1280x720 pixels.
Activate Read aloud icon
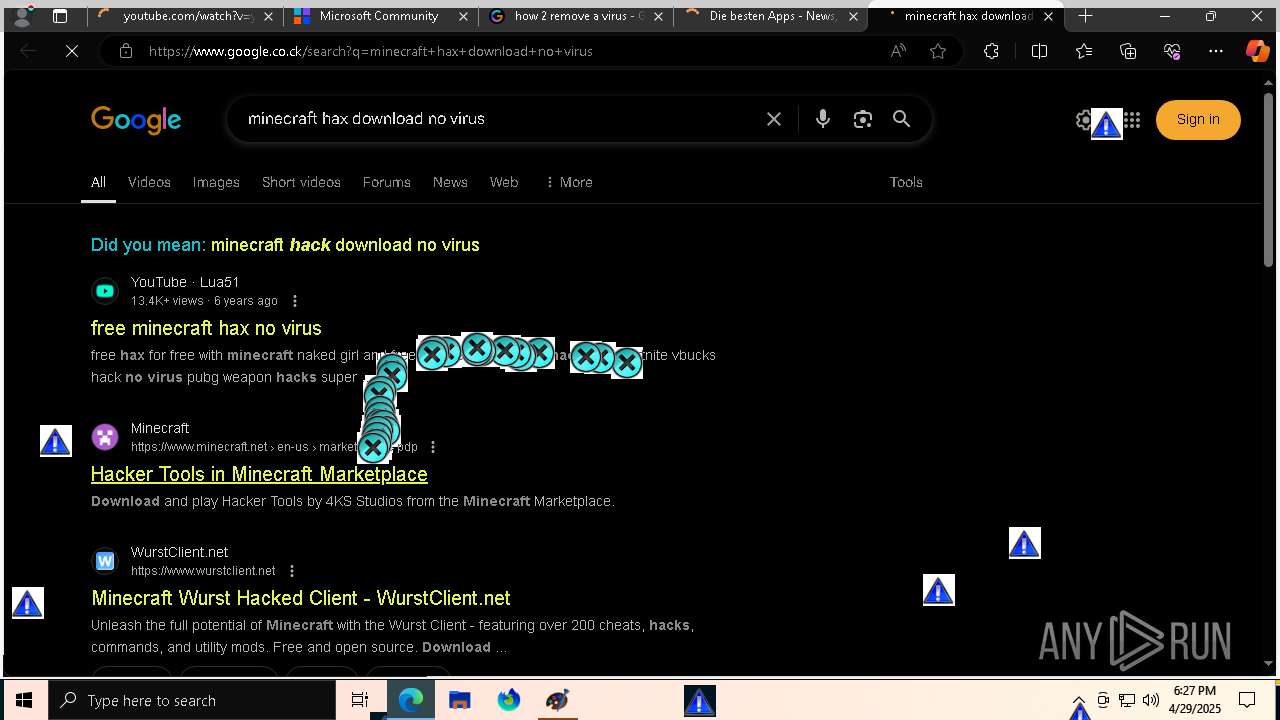click(x=898, y=51)
